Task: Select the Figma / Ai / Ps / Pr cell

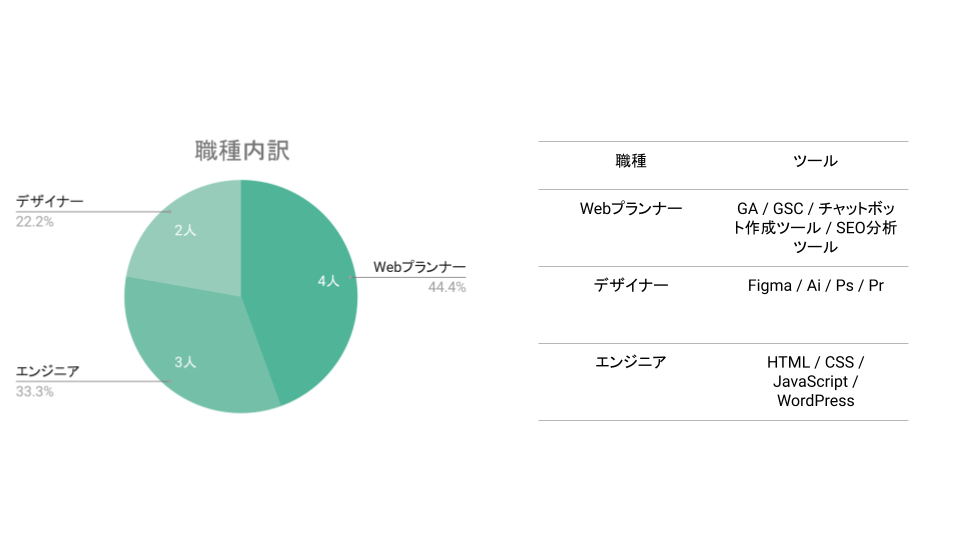Action: pos(815,286)
